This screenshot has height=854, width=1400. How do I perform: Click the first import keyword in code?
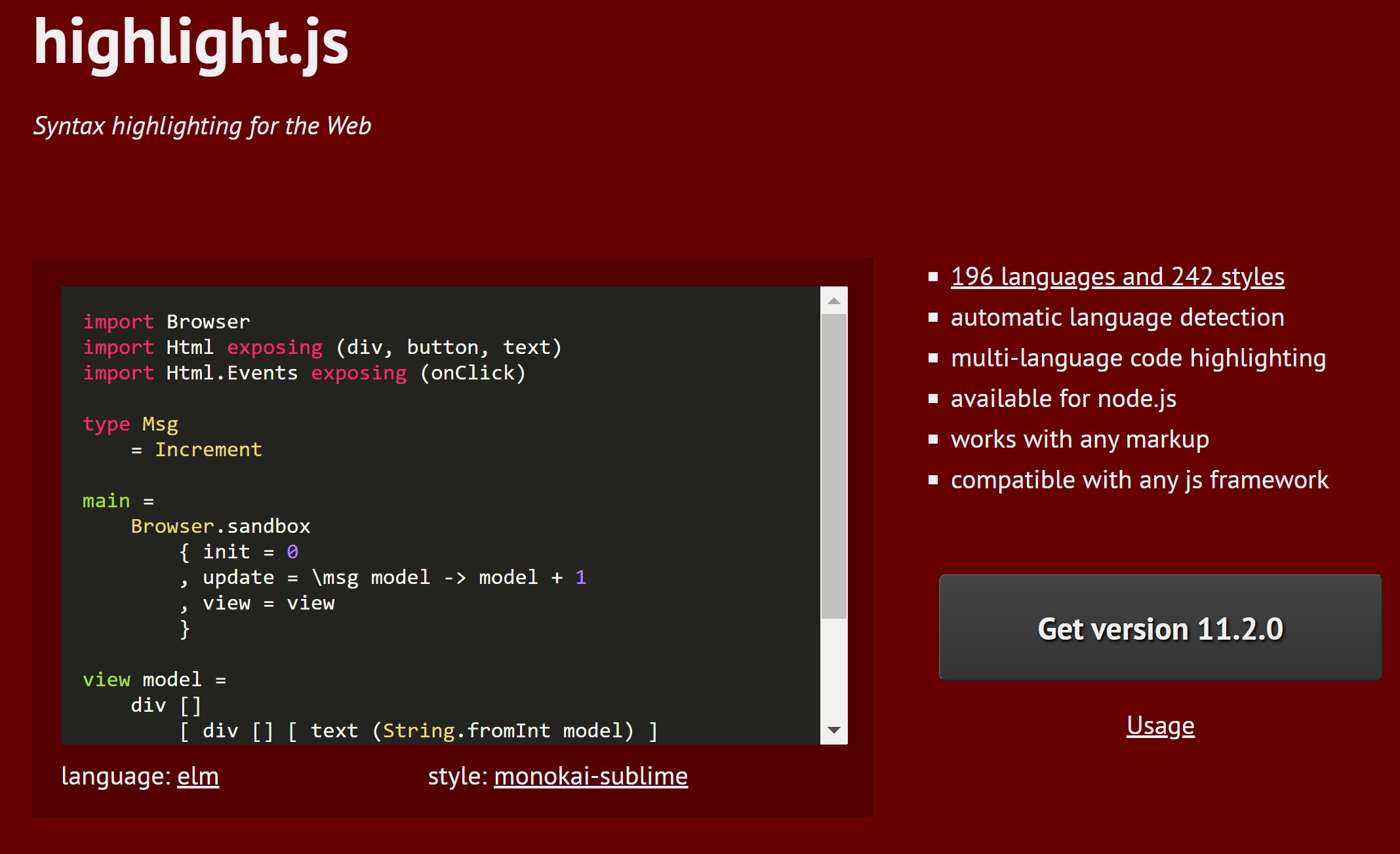coord(118,322)
